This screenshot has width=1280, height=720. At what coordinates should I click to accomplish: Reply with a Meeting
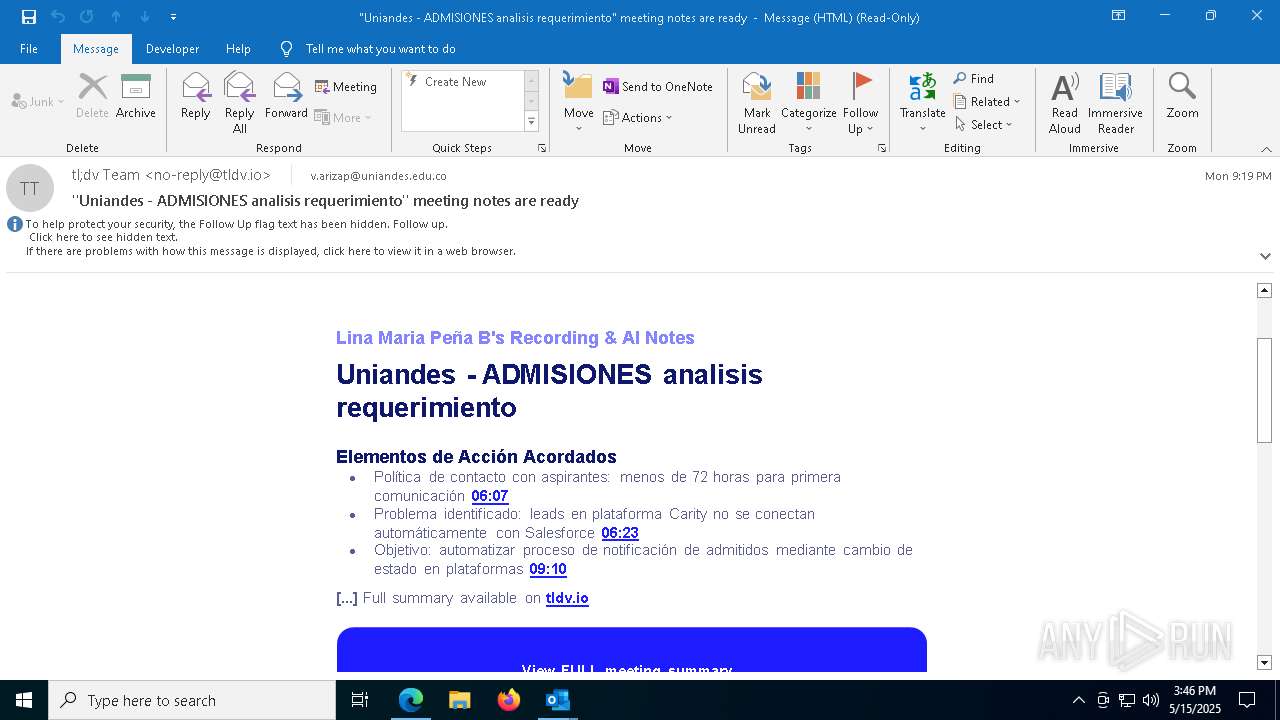346,87
